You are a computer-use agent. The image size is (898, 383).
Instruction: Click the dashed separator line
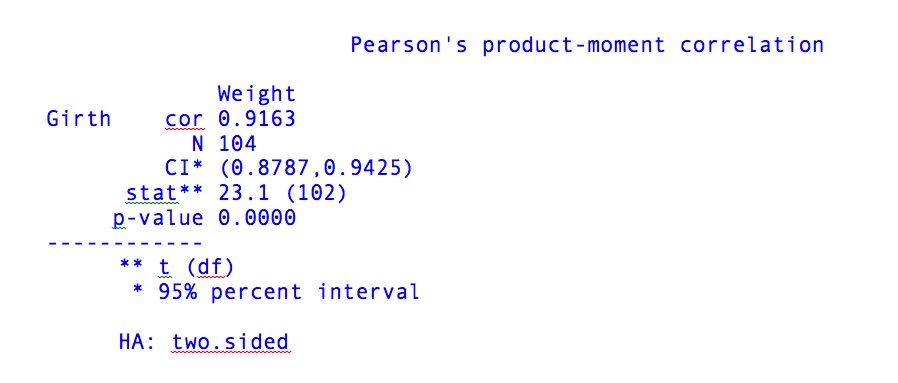pos(125,243)
